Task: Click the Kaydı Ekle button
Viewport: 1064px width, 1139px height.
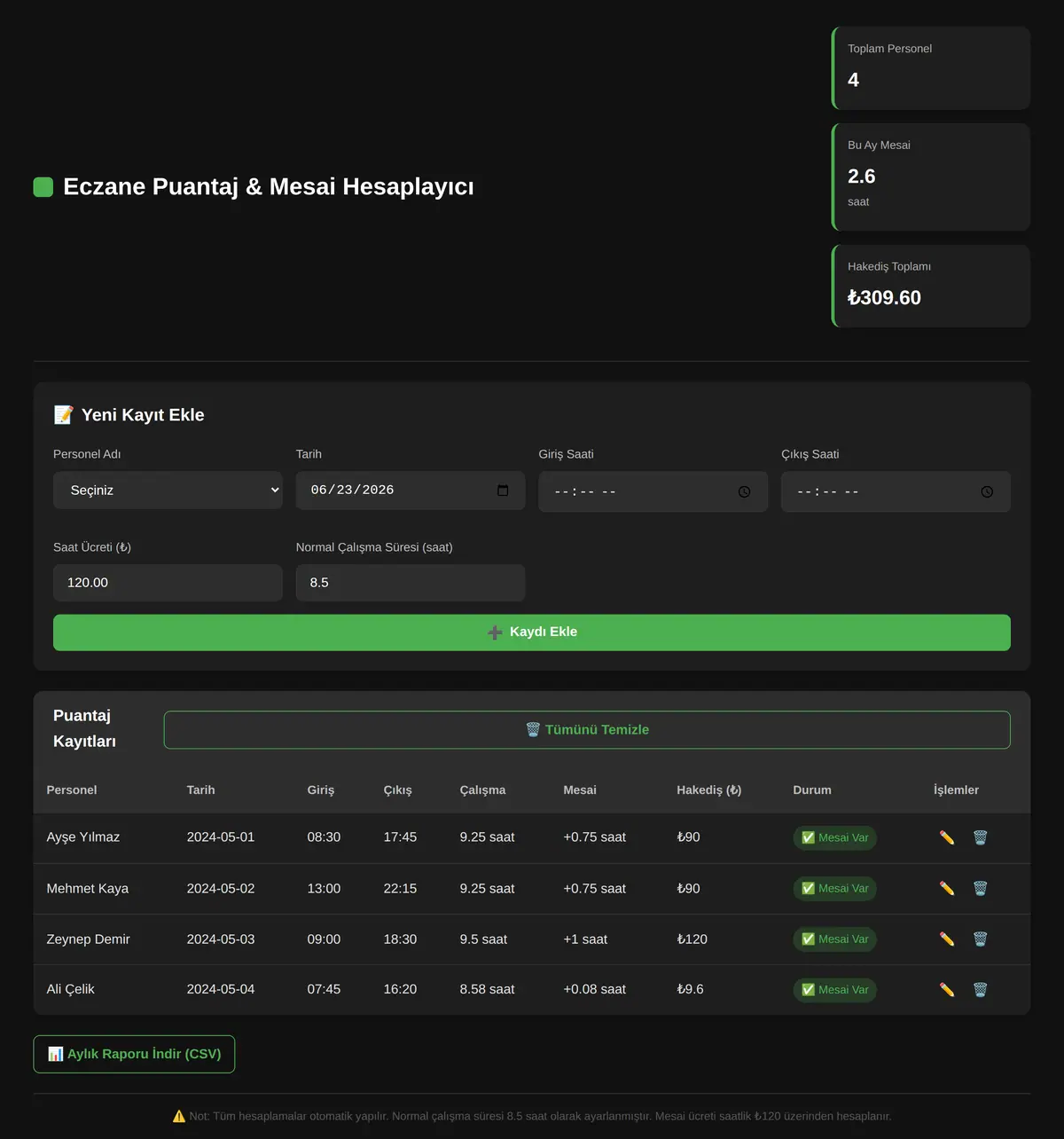Action: 532,632
